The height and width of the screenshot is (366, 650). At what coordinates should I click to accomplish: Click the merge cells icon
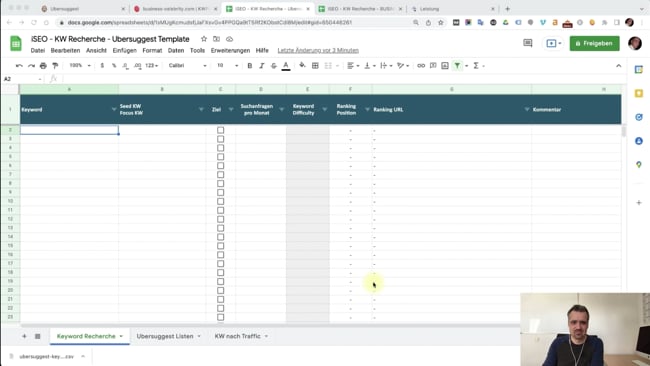click(328, 65)
